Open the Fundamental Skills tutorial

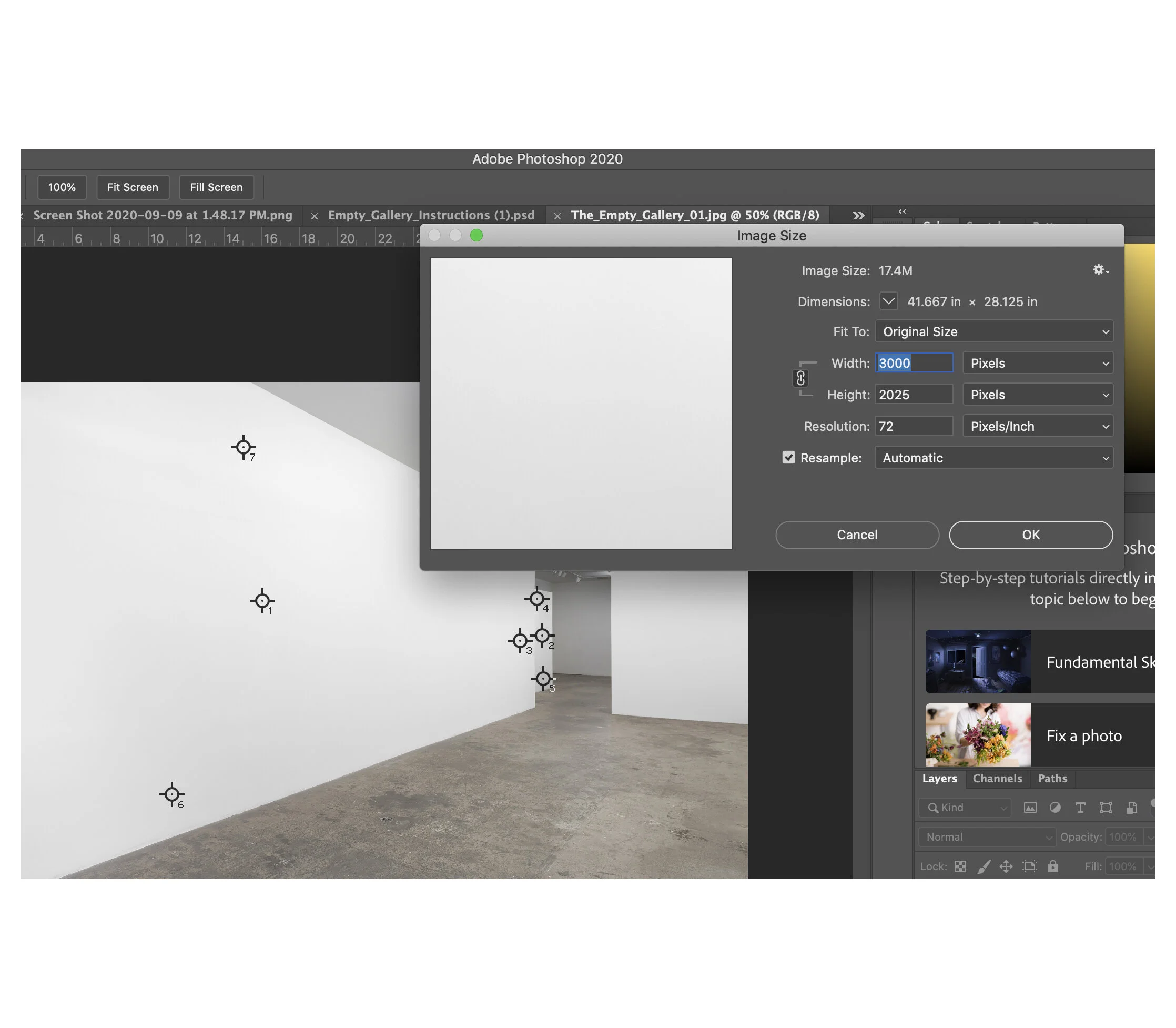coord(1040,661)
